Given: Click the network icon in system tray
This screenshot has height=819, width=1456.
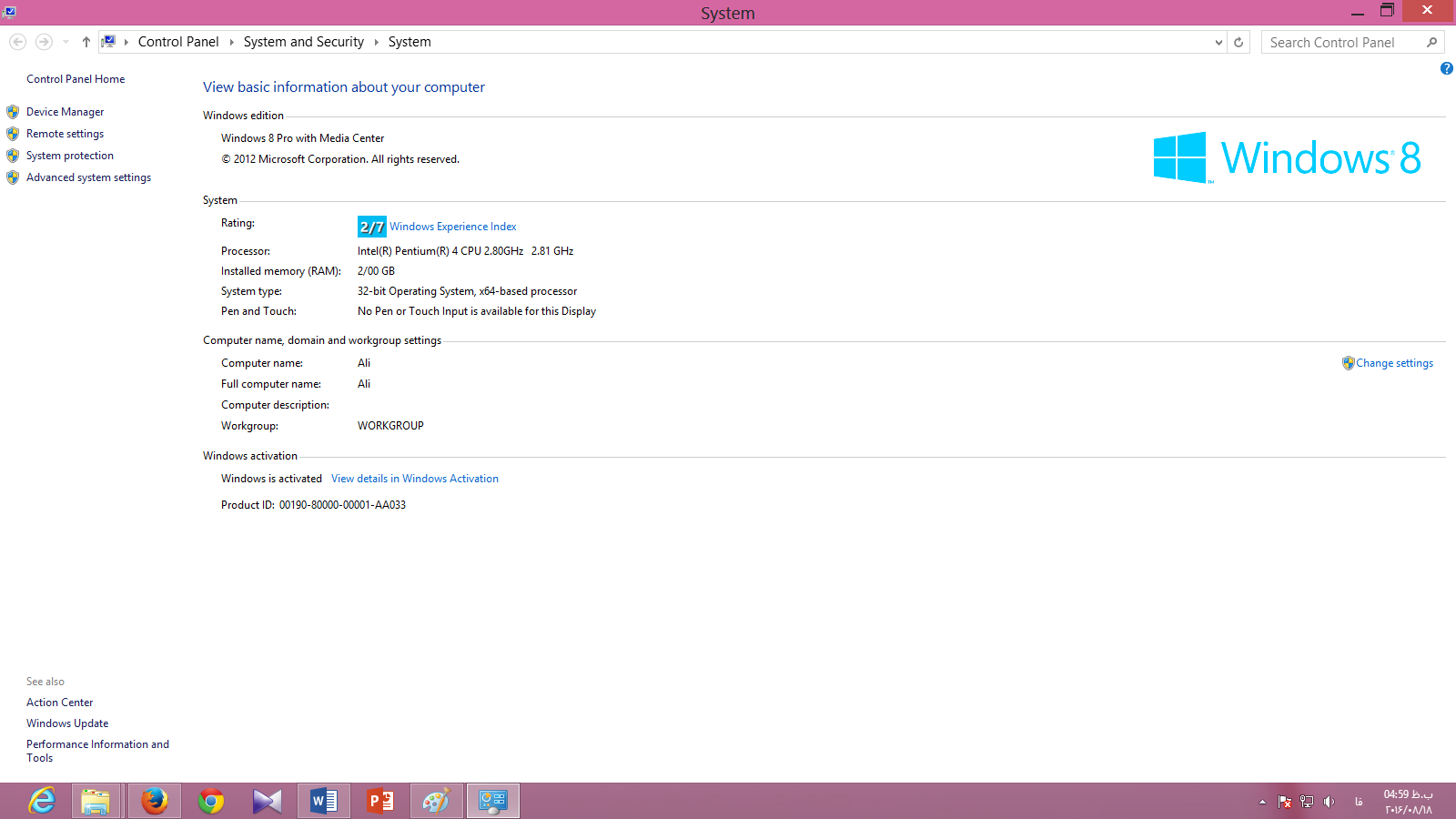Looking at the screenshot, I should click(1307, 802).
